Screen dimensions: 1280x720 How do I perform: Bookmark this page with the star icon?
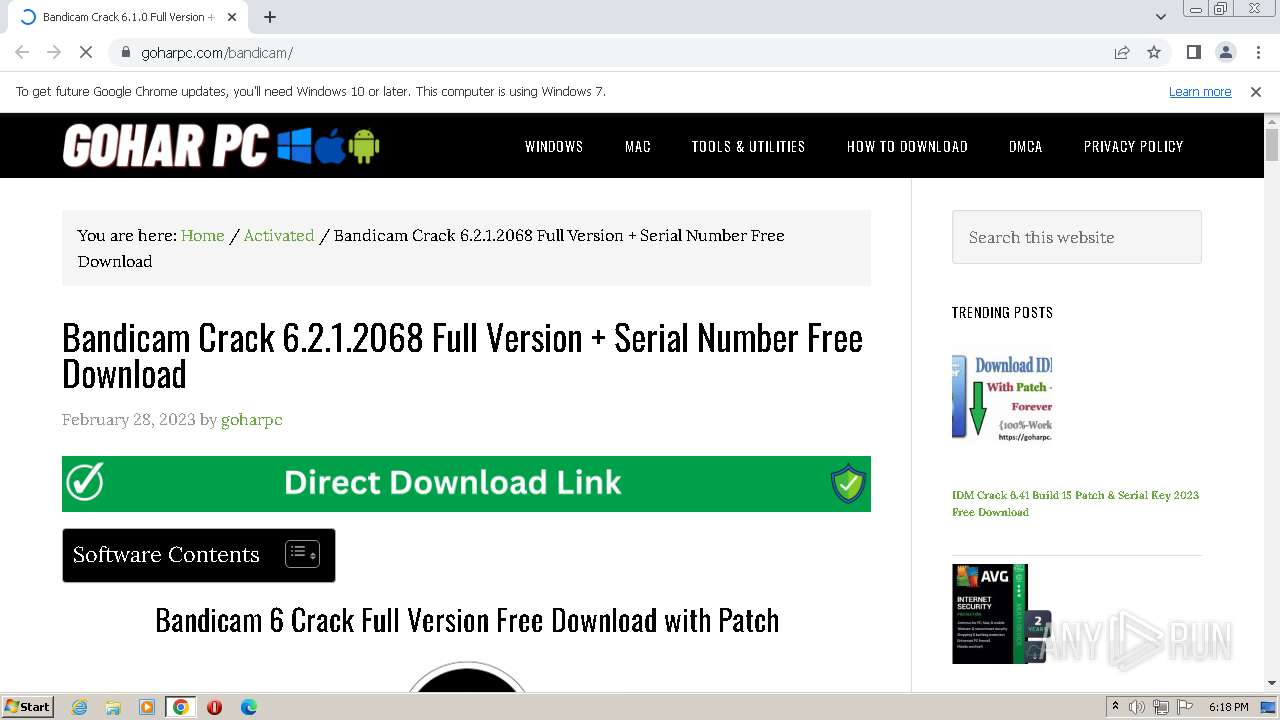(1154, 52)
